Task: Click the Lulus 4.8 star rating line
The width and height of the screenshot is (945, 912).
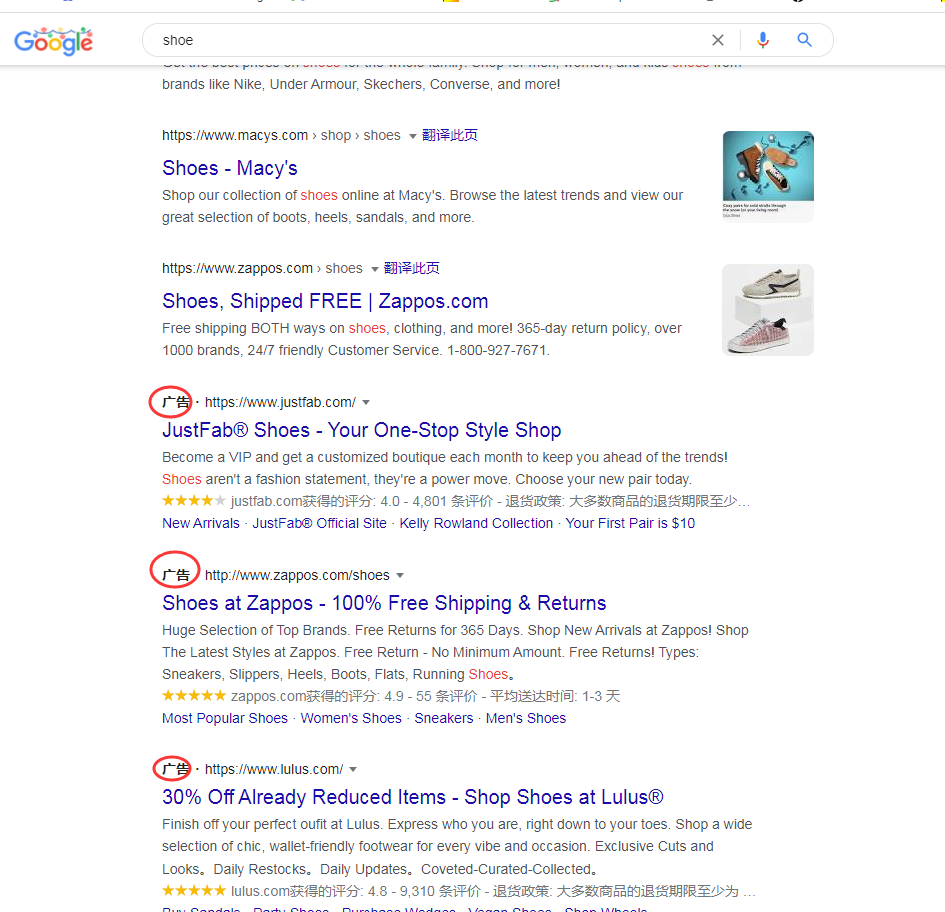Action: [x=459, y=891]
